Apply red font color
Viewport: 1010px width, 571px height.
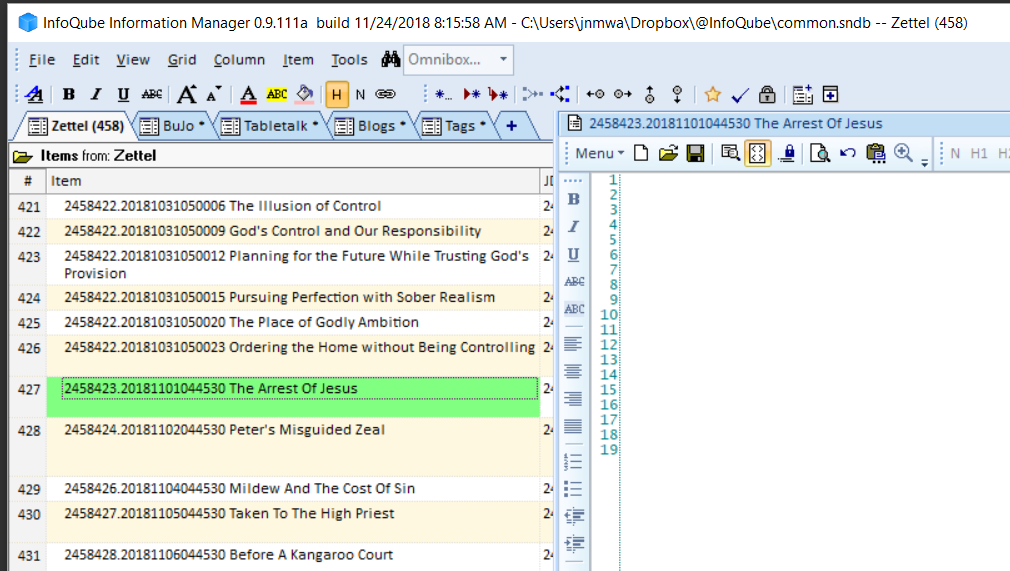pos(248,95)
